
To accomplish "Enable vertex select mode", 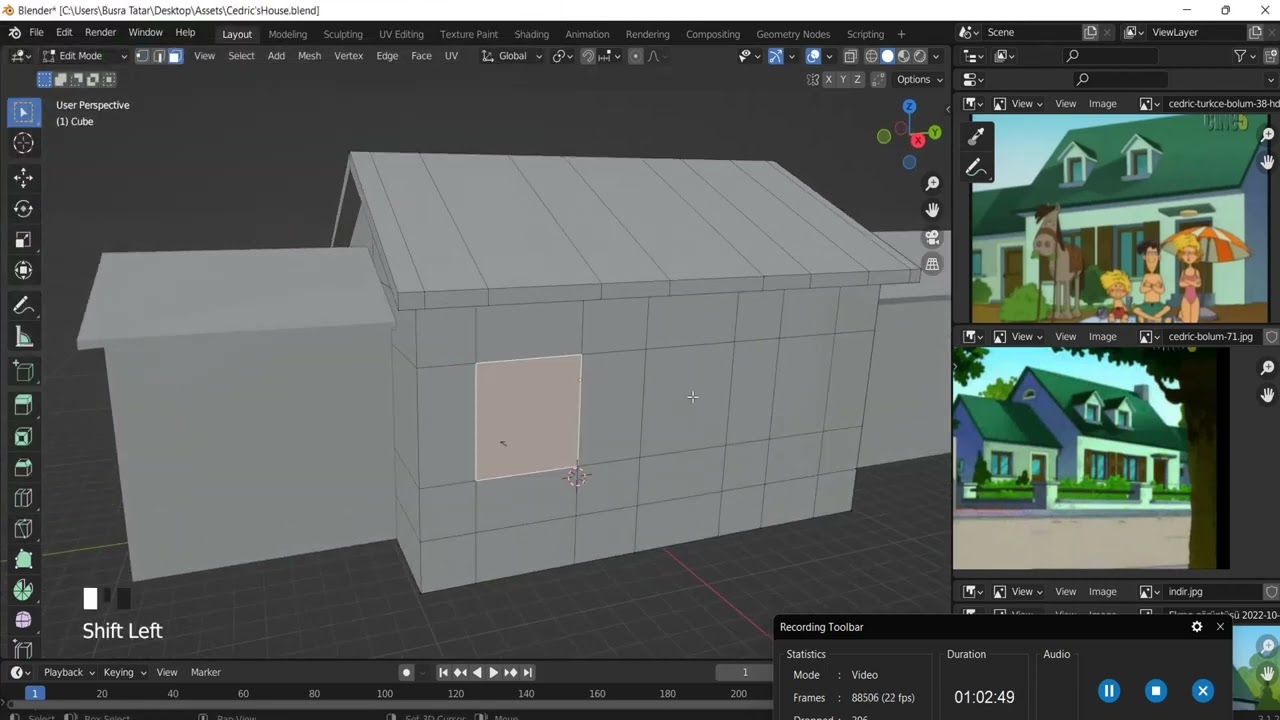I will (x=142, y=56).
